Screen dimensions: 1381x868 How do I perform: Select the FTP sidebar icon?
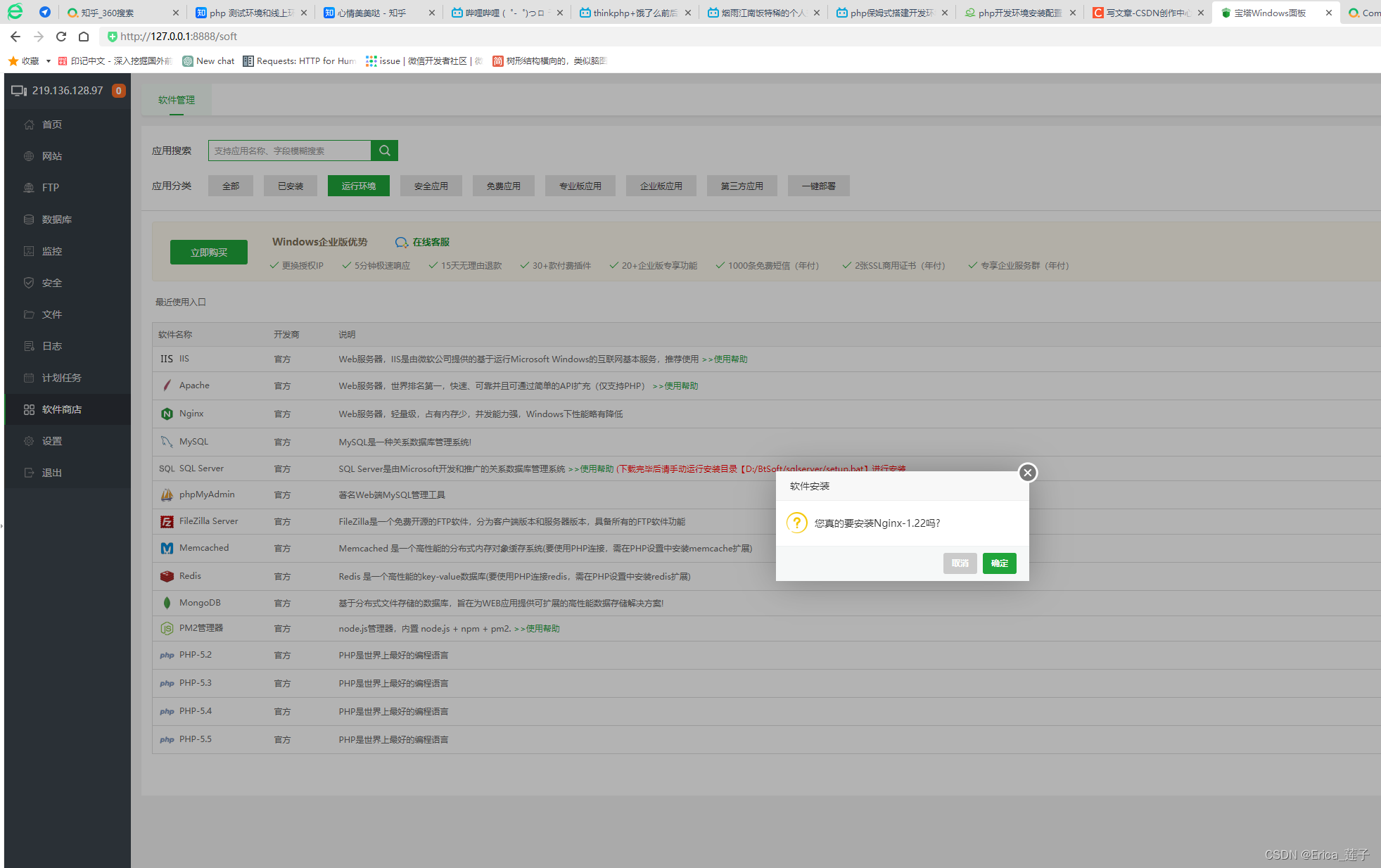[51, 187]
